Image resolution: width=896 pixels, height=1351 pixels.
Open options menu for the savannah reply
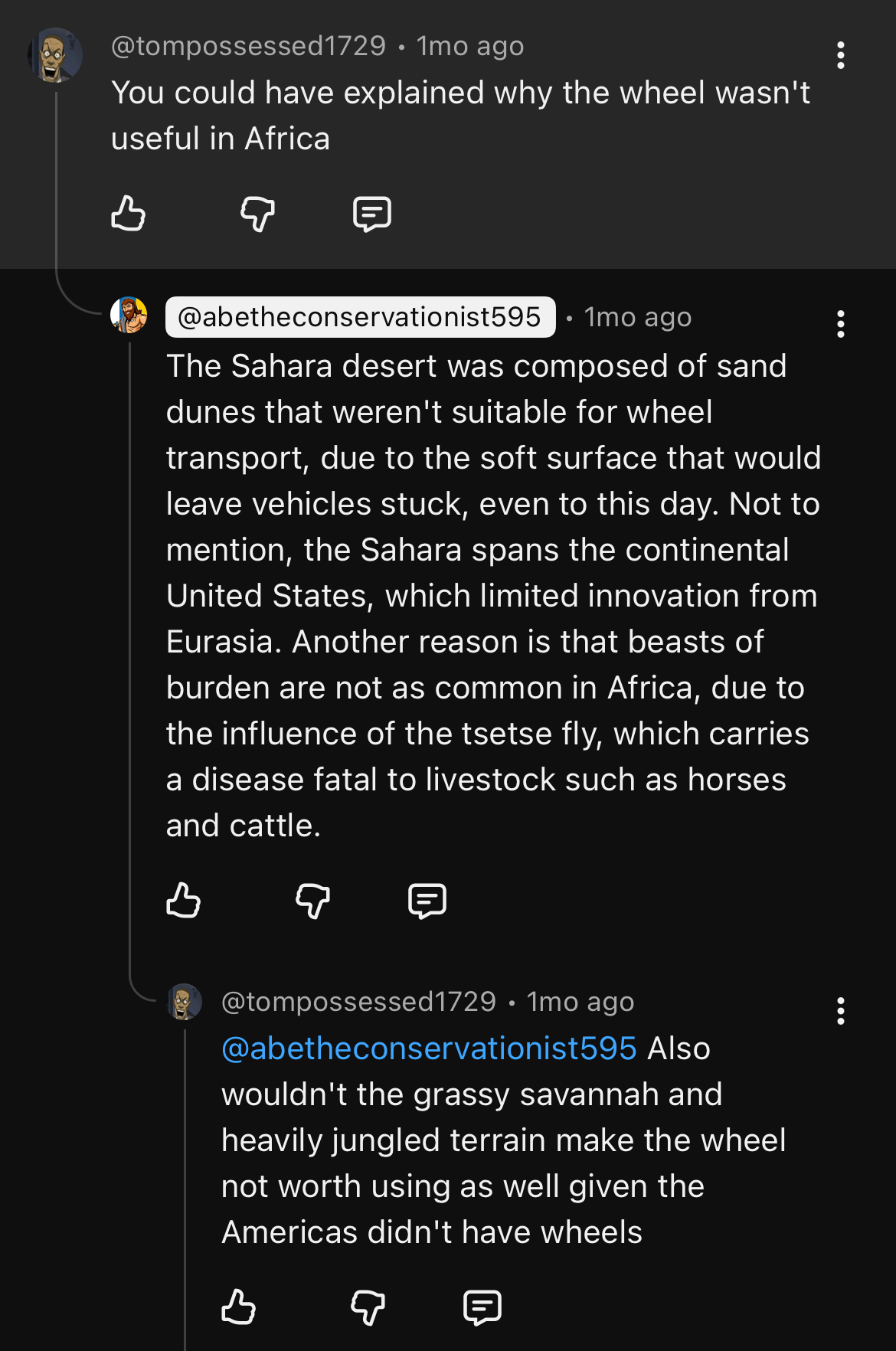[x=841, y=1011]
